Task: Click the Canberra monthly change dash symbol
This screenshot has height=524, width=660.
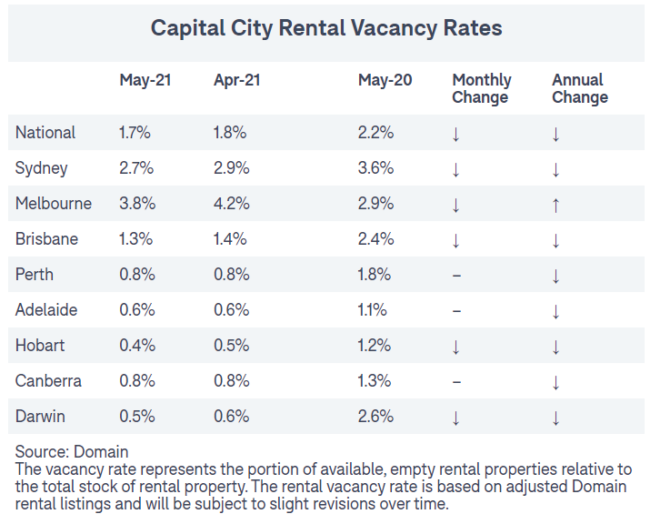Action: 456,381
